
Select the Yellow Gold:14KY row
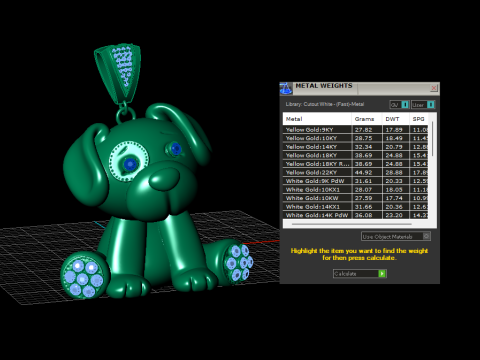pyautogui.click(x=356, y=147)
